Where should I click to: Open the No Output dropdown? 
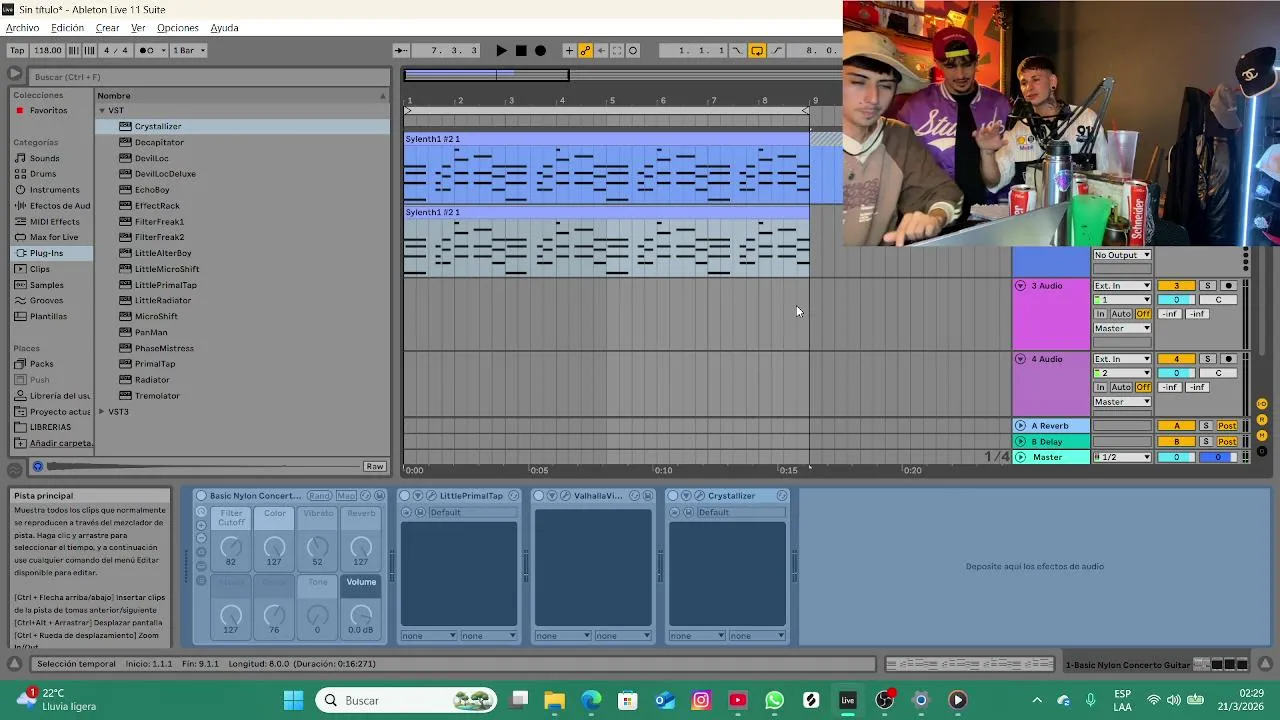(x=1122, y=255)
